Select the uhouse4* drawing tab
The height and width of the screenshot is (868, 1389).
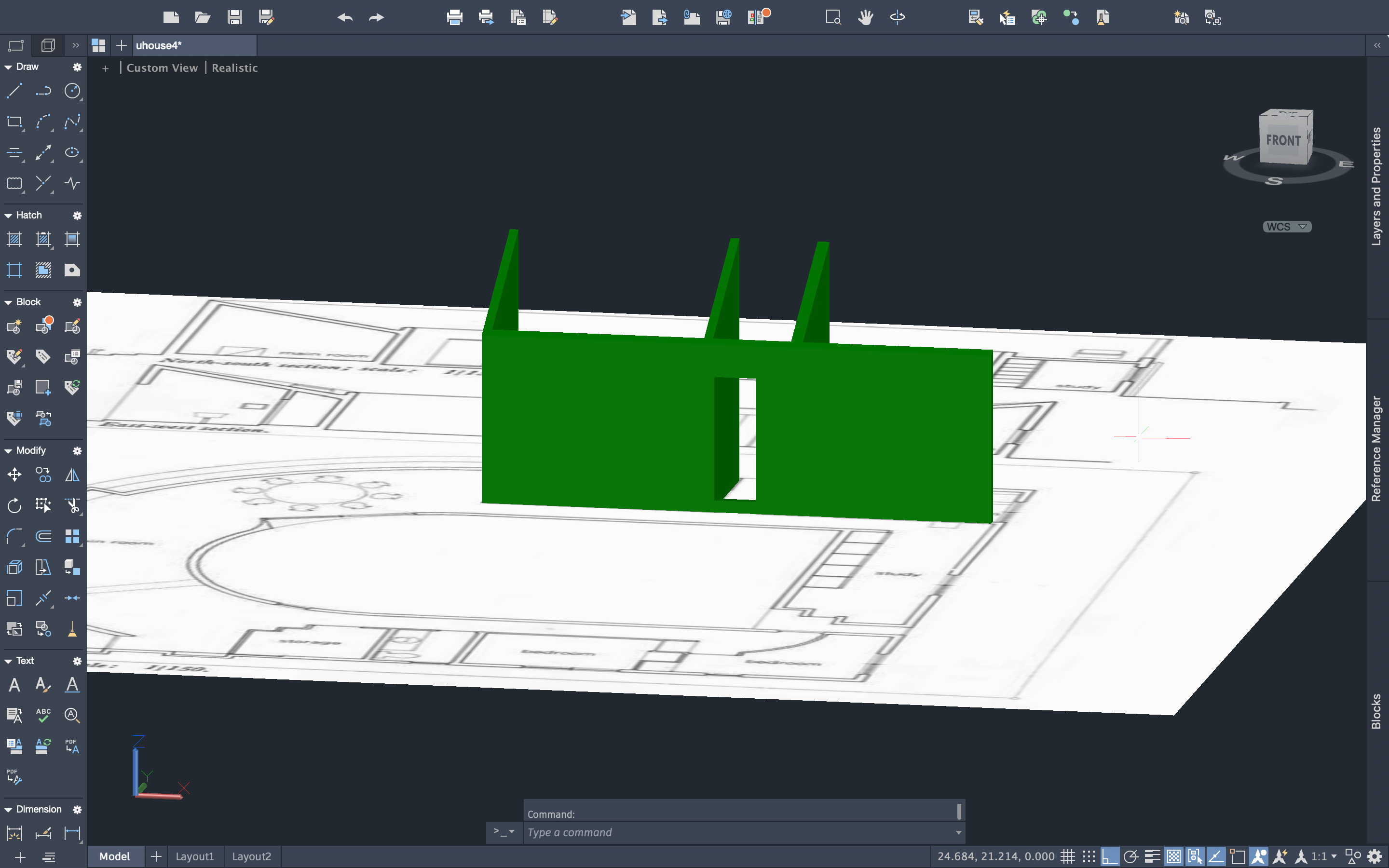[194, 45]
